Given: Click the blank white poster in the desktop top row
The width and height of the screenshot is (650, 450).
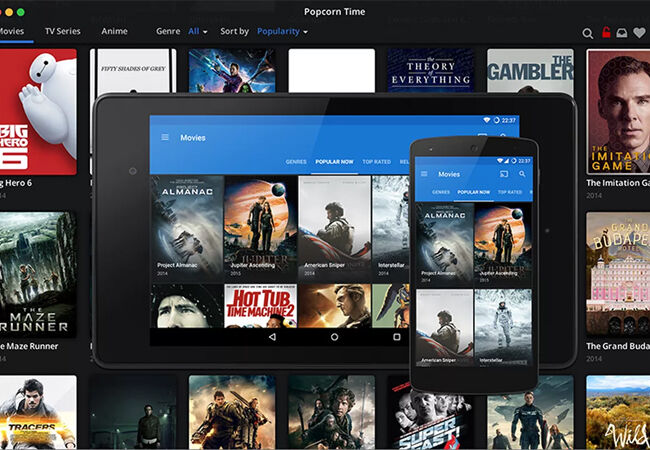Looking at the screenshot, I should [332, 70].
